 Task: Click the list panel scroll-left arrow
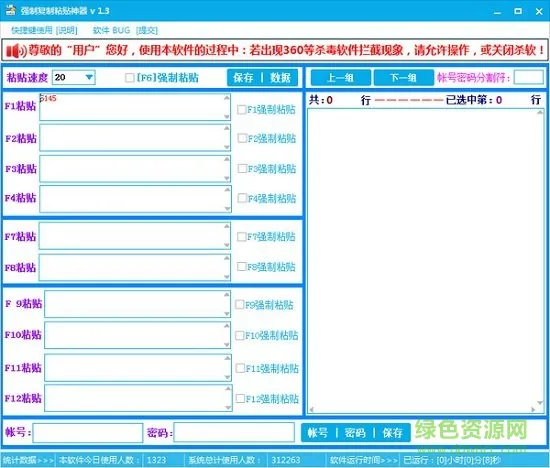(311, 409)
